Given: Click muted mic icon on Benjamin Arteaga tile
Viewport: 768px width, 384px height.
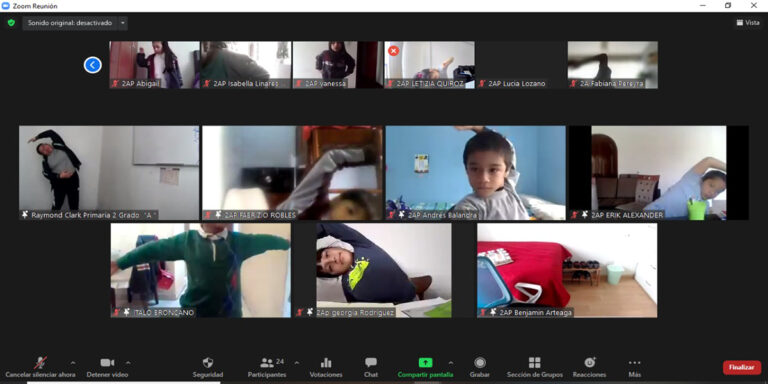Looking at the screenshot, I should click(x=483, y=312).
